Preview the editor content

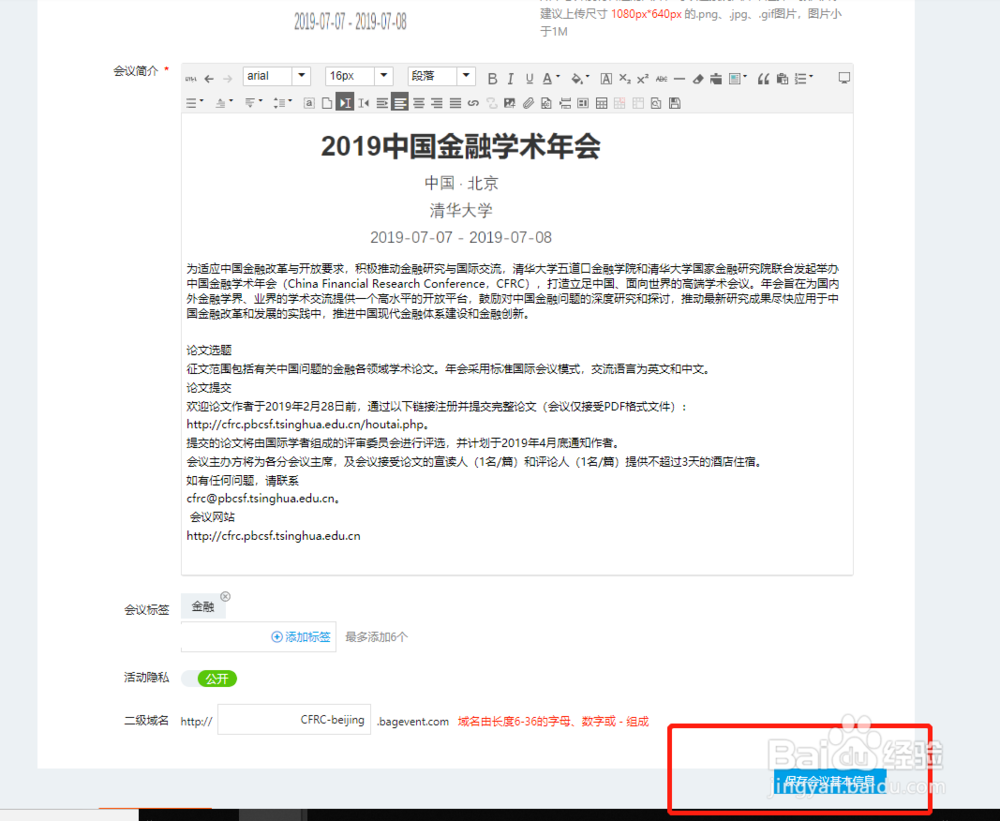click(656, 103)
